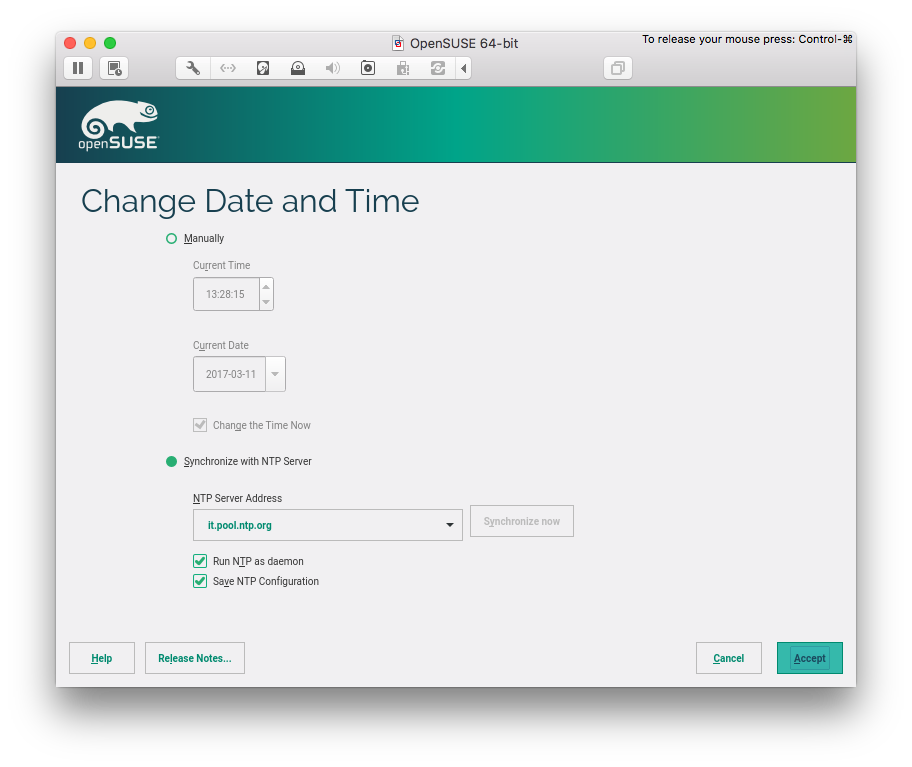912x767 pixels.
Task: Click the Current Time field 13:28:15
Action: click(226, 294)
